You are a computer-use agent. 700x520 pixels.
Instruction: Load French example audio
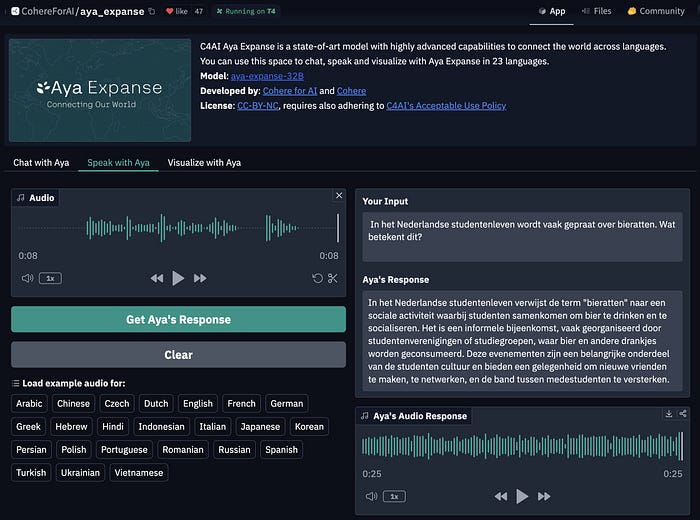[x=242, y=404]
